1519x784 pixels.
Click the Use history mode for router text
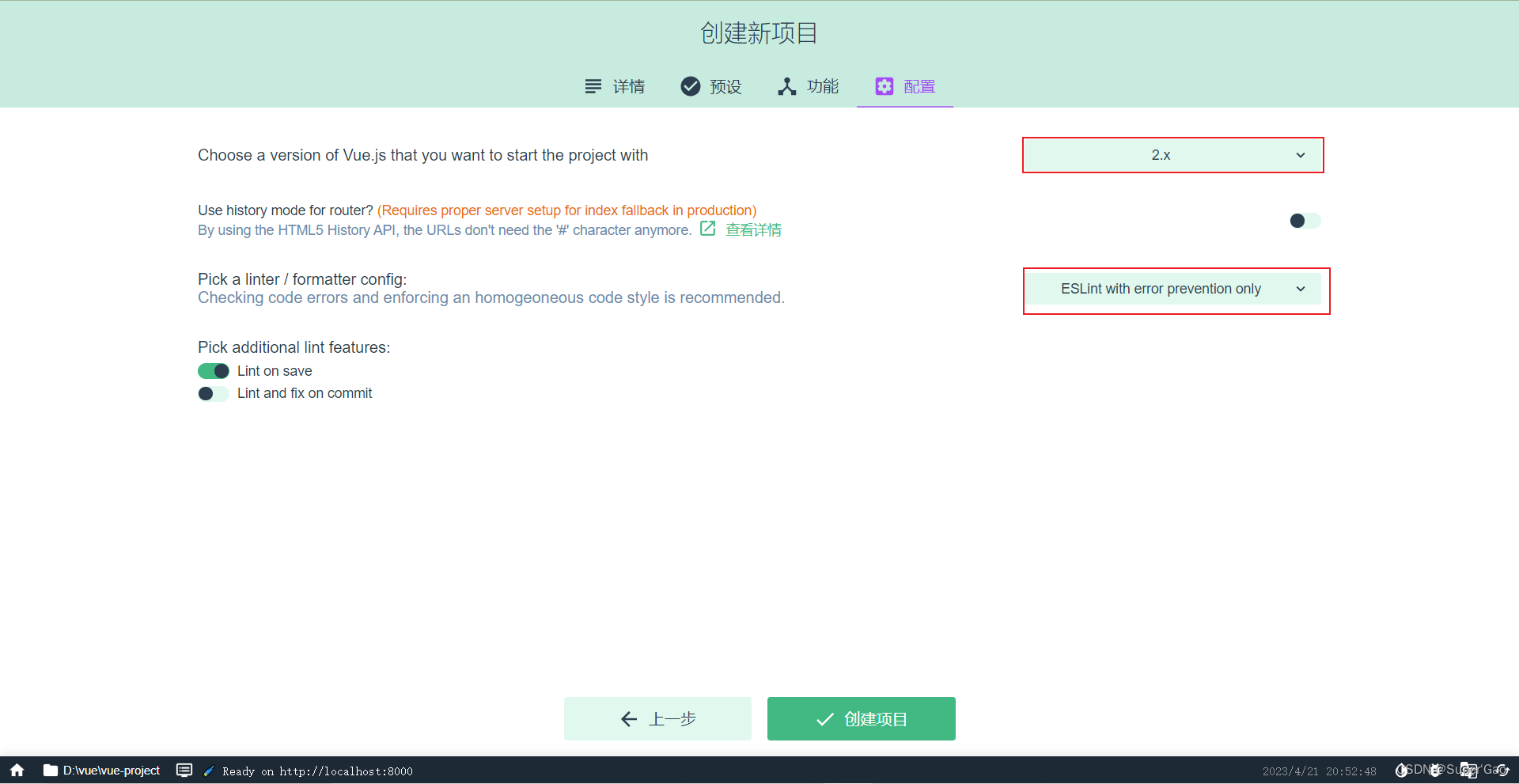coord(286,210)
